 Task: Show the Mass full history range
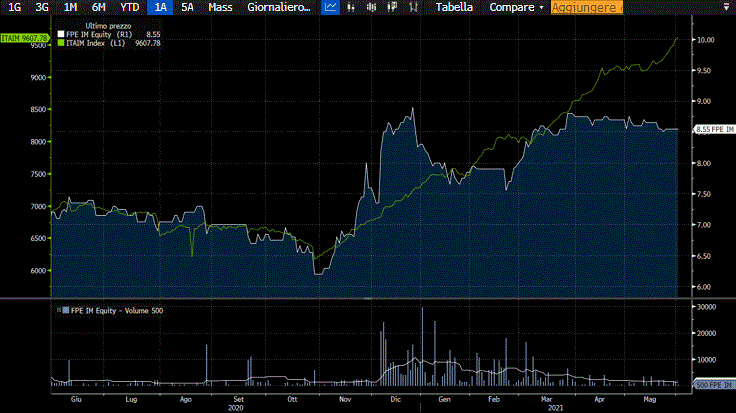(220, 7)
